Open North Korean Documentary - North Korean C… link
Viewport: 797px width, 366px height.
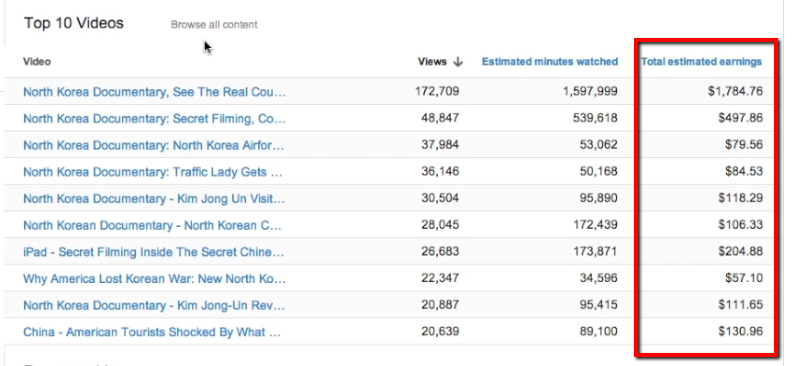click(x=152, y=225)
